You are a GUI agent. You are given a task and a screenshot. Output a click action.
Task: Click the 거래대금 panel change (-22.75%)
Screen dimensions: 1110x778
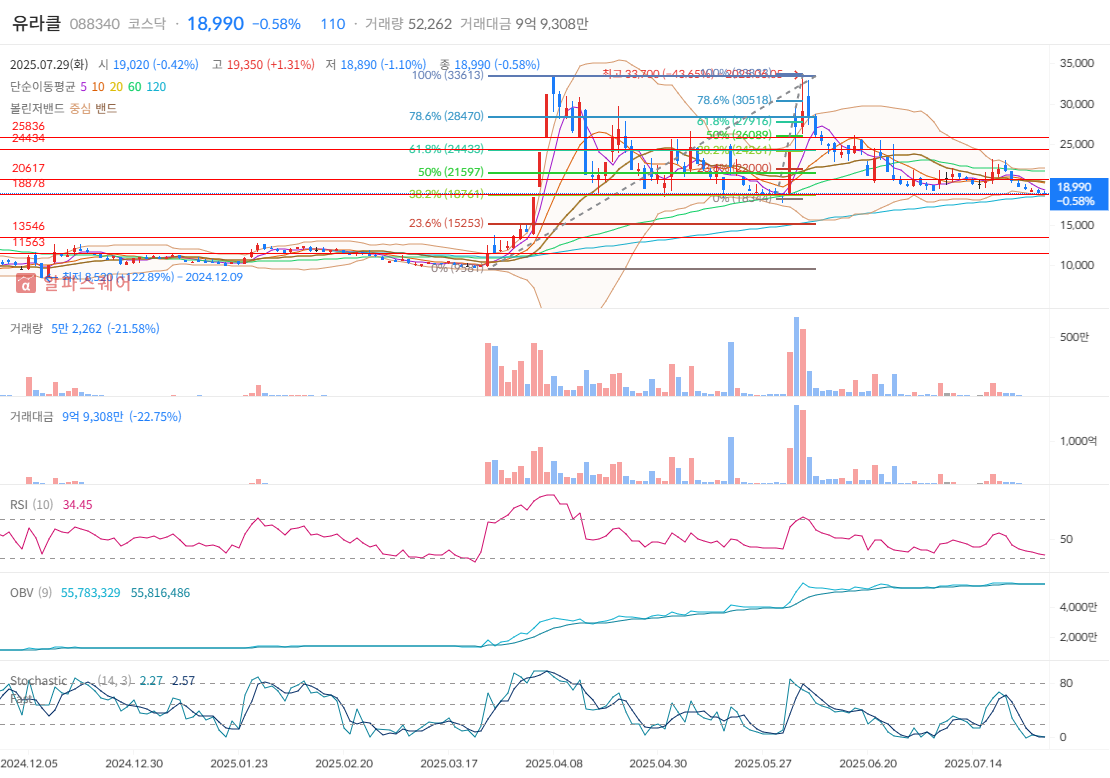coord(155,416)
